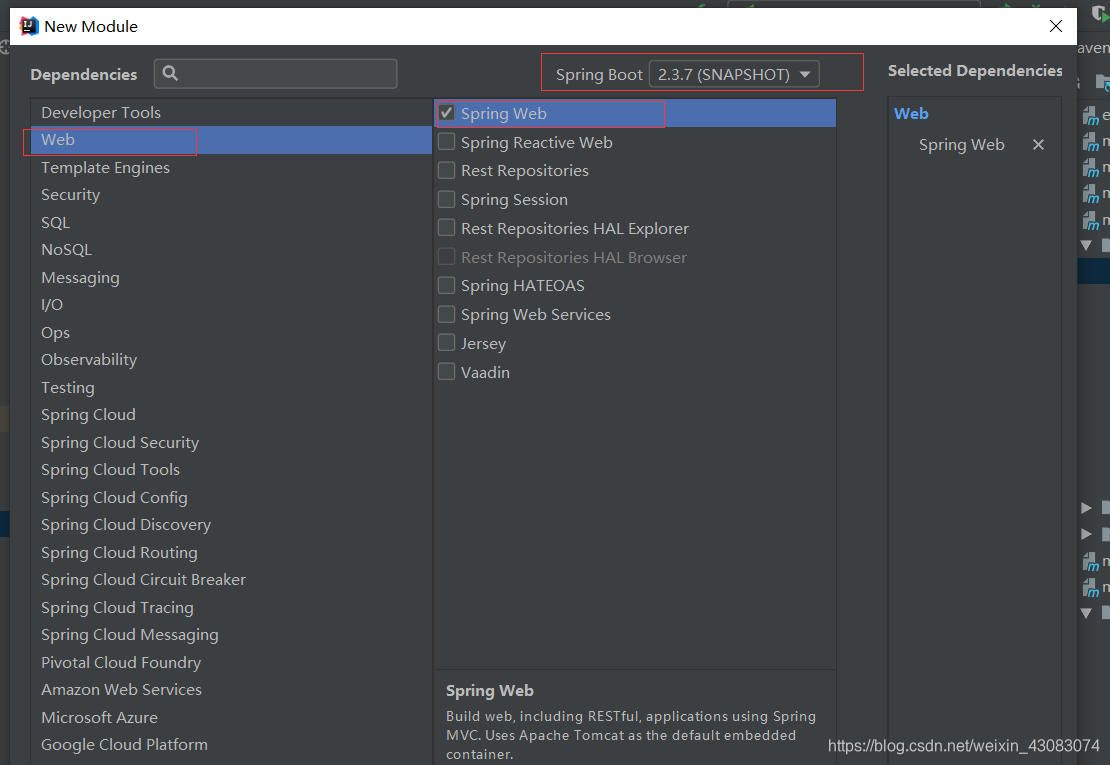The image size is (1110, 765).
Task: Check the Jersey dependency box
Action: (447, 343)
